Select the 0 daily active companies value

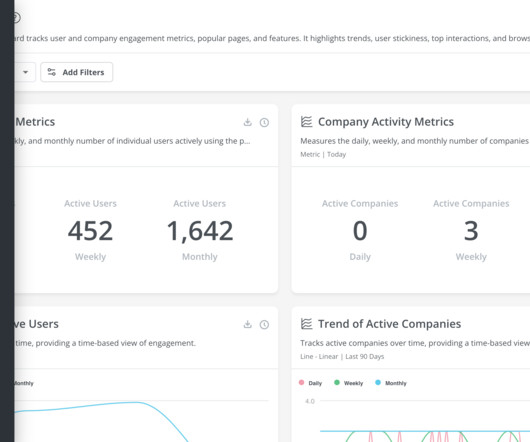pyautogui.click(x=360, y=231)
